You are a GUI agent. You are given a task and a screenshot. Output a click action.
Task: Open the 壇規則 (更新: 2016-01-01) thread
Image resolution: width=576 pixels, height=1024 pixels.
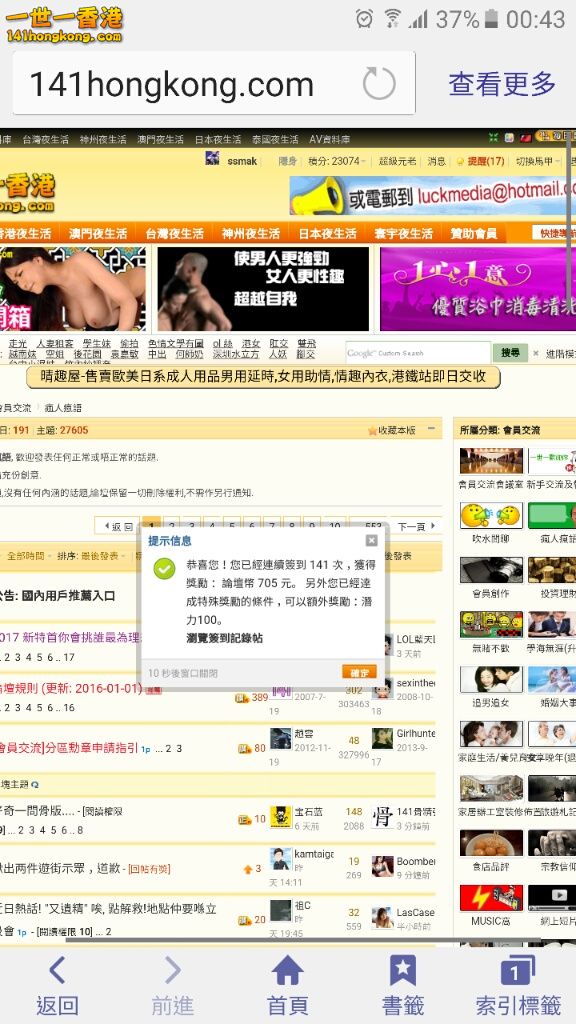click(71, 688)
